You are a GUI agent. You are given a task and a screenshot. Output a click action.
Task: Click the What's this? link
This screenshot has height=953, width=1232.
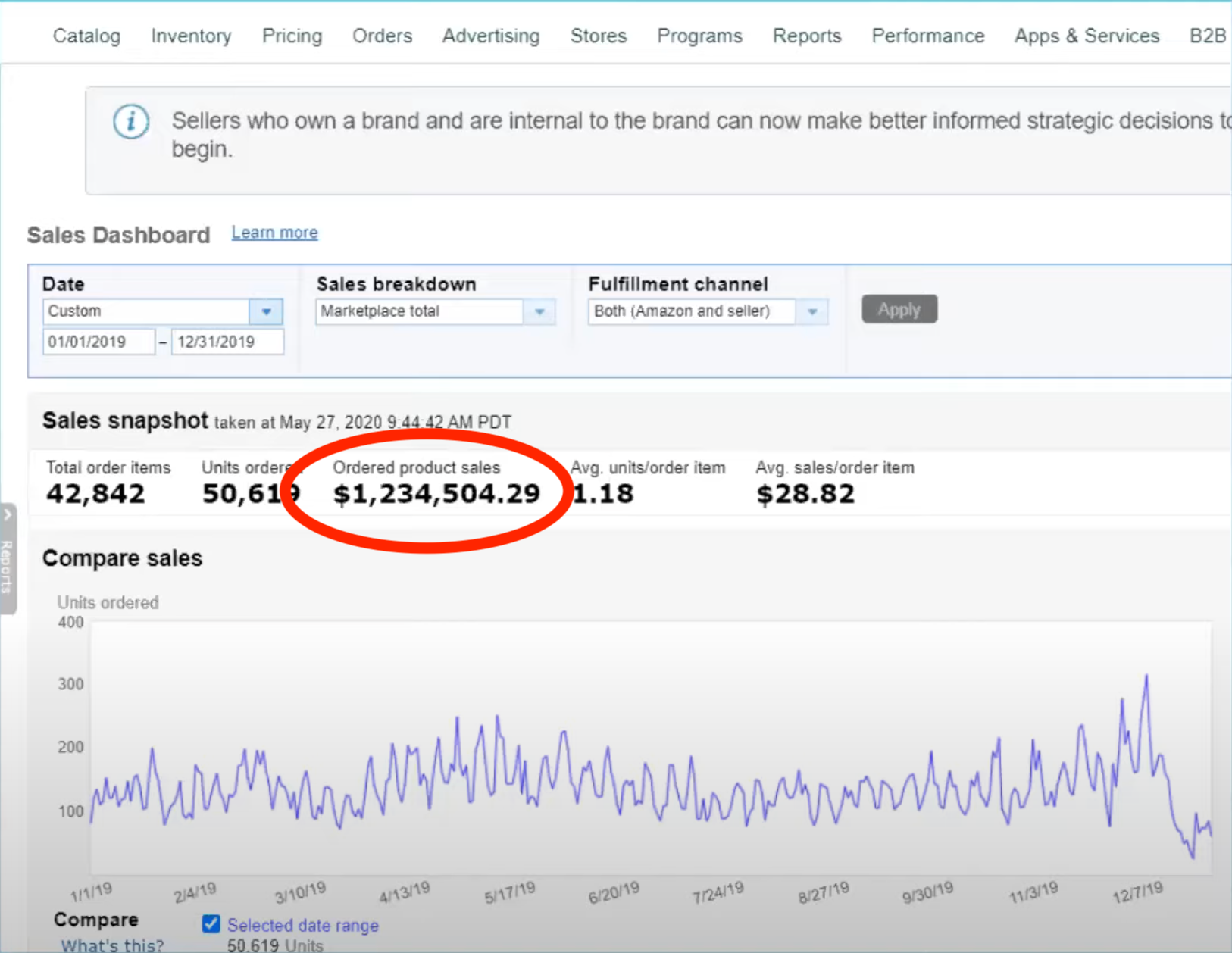[112, 945]
